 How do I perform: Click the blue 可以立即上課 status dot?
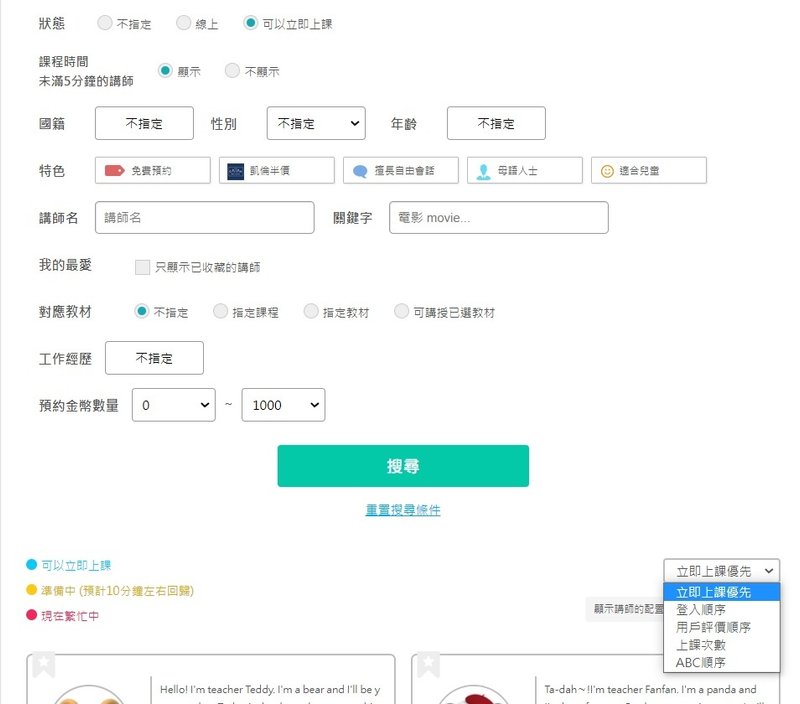point(32,564)
